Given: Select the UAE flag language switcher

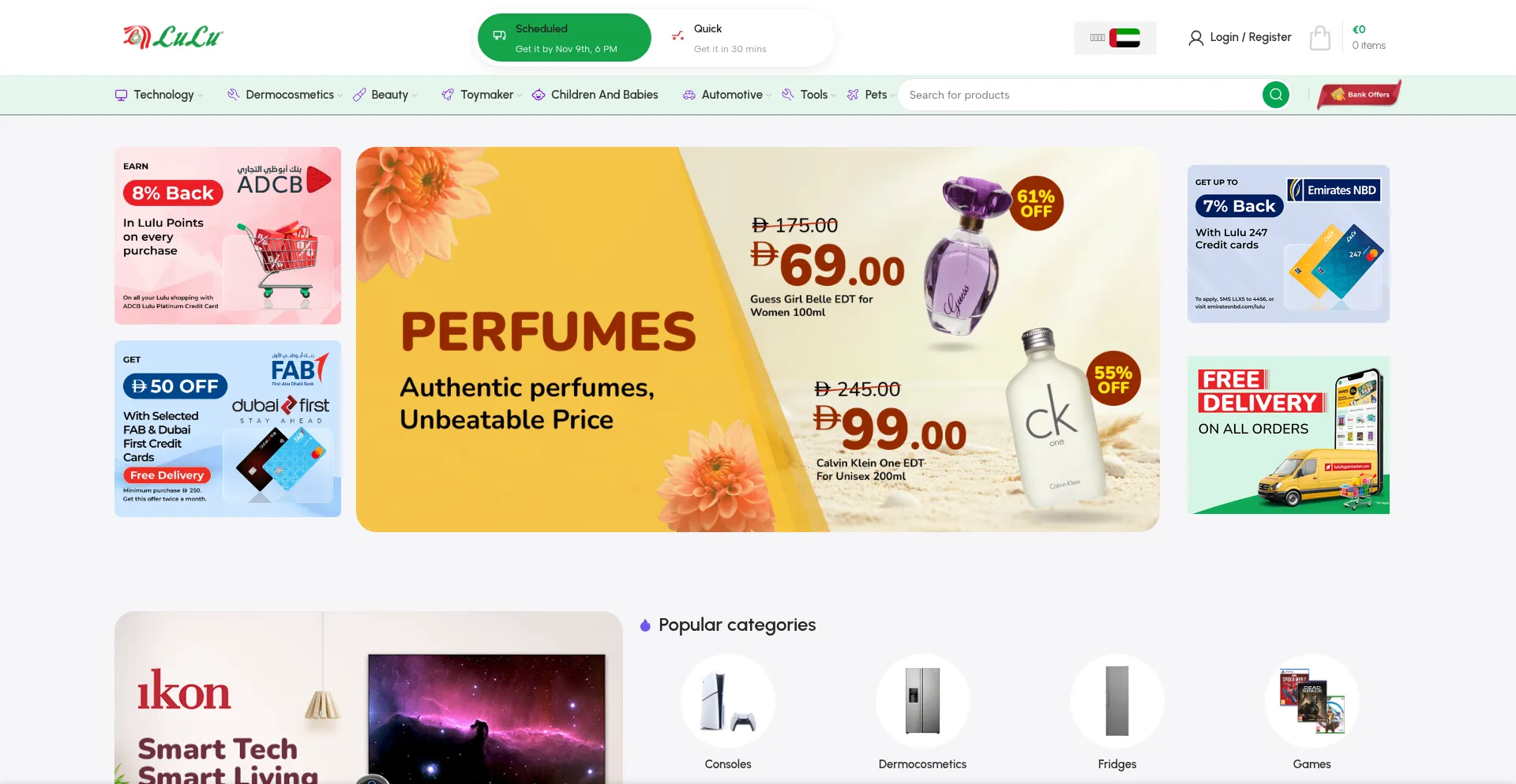Looking at the screenshot, I should [1115, 38].
